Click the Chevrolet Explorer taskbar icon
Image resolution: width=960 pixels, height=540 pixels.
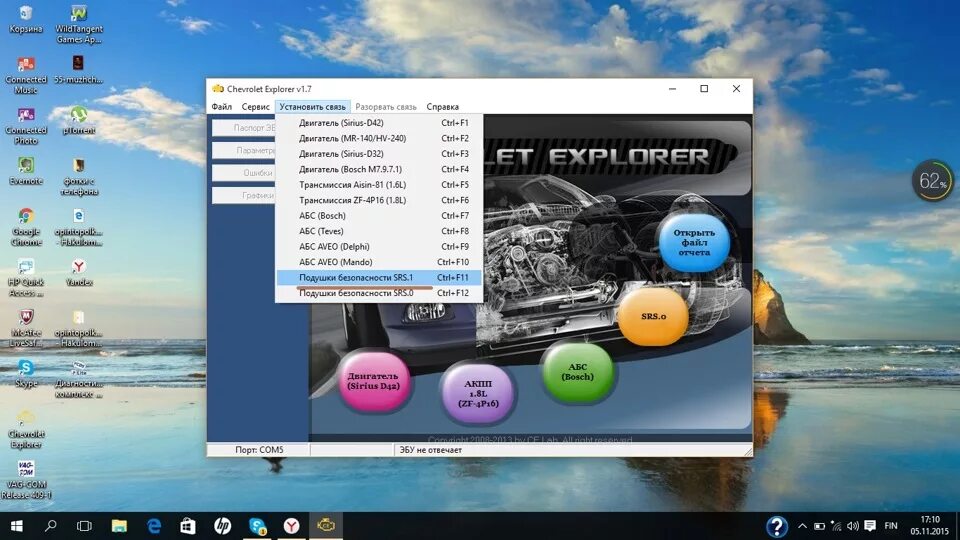[x=326, y=526]
